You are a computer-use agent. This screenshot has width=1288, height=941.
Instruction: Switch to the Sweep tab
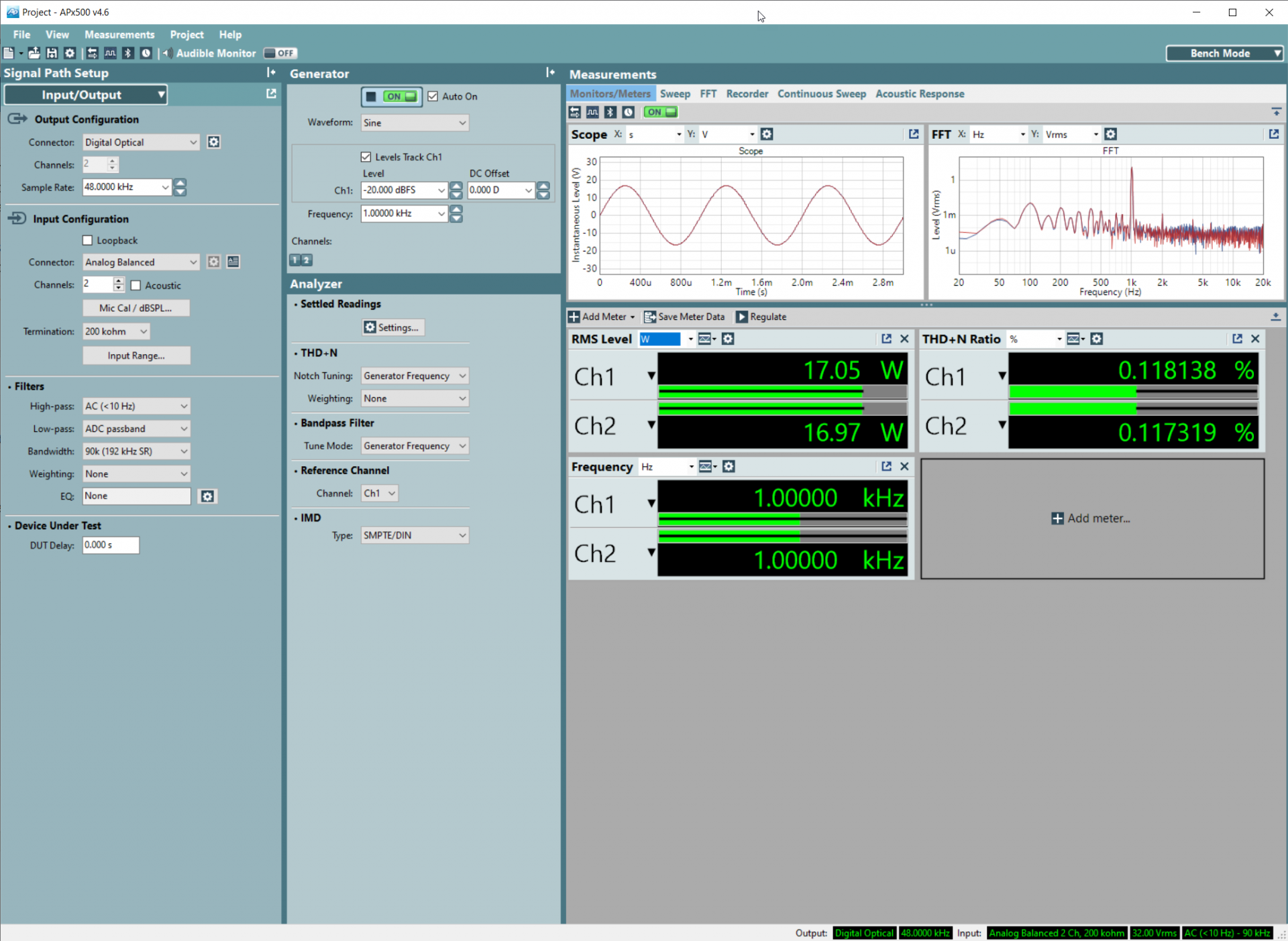675,94
